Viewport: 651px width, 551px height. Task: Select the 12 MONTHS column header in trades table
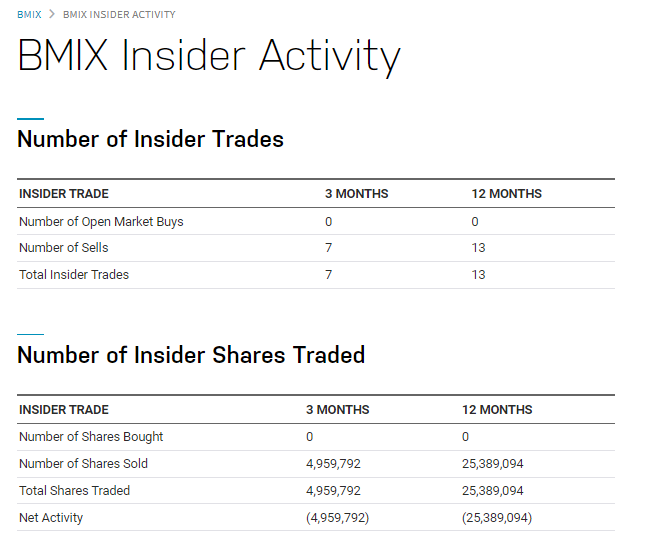coord(507,193)
